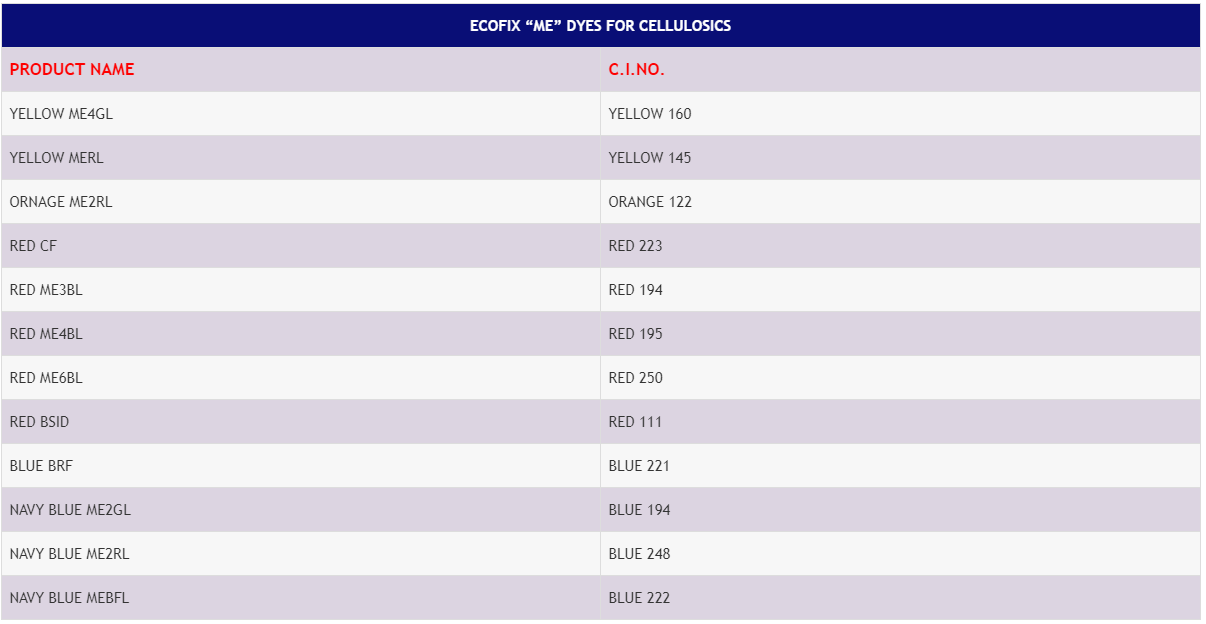
Task: Click the ECOFIX "ME" DYES FOR CELLULOSICS header
Action: (x=600, y=26)
